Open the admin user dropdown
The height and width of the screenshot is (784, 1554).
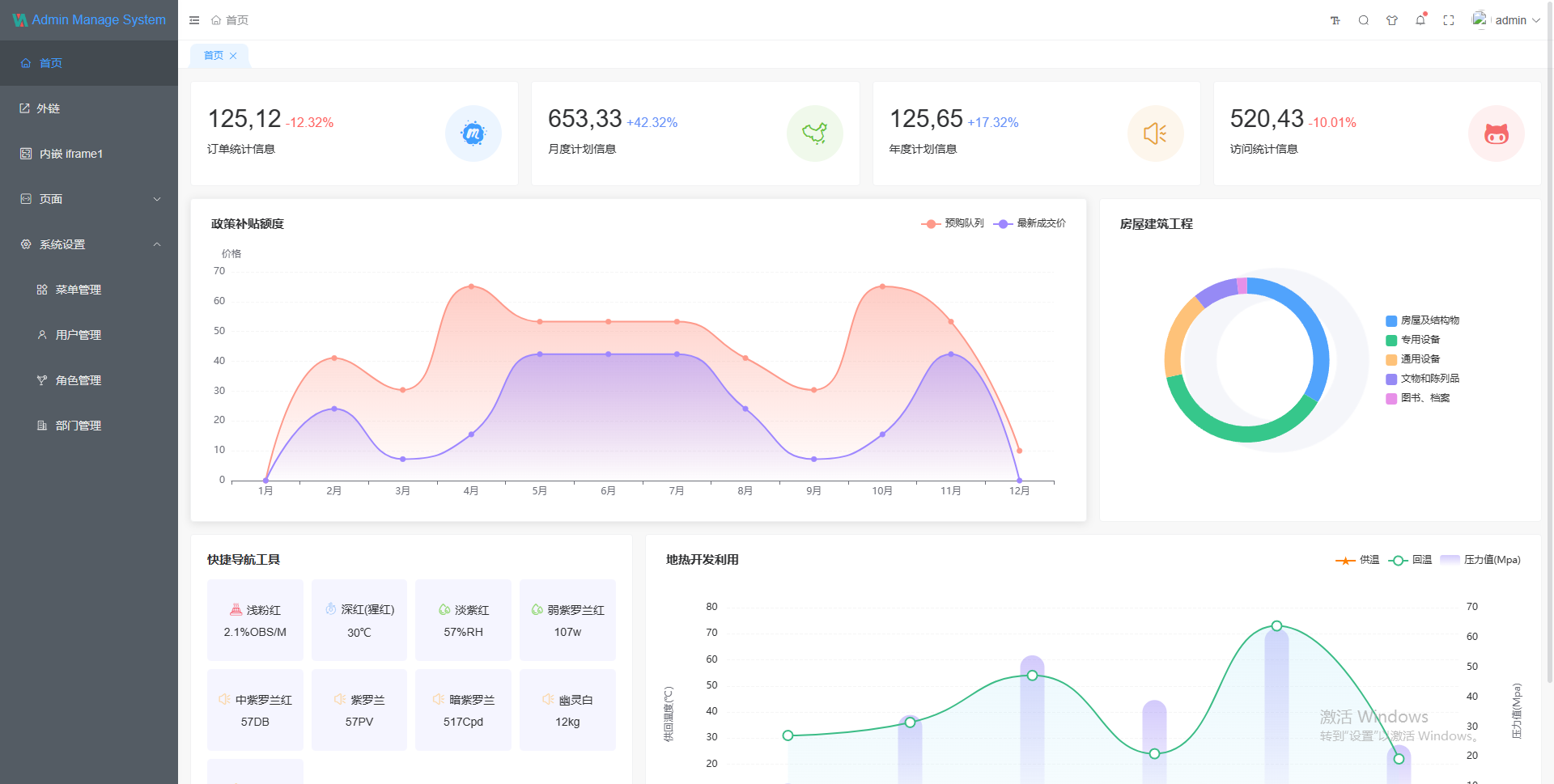coord(1505,20)
